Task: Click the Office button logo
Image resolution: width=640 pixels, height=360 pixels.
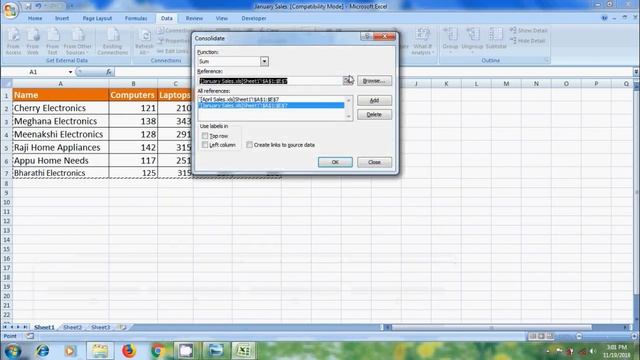Action: (x=10, y=10)
